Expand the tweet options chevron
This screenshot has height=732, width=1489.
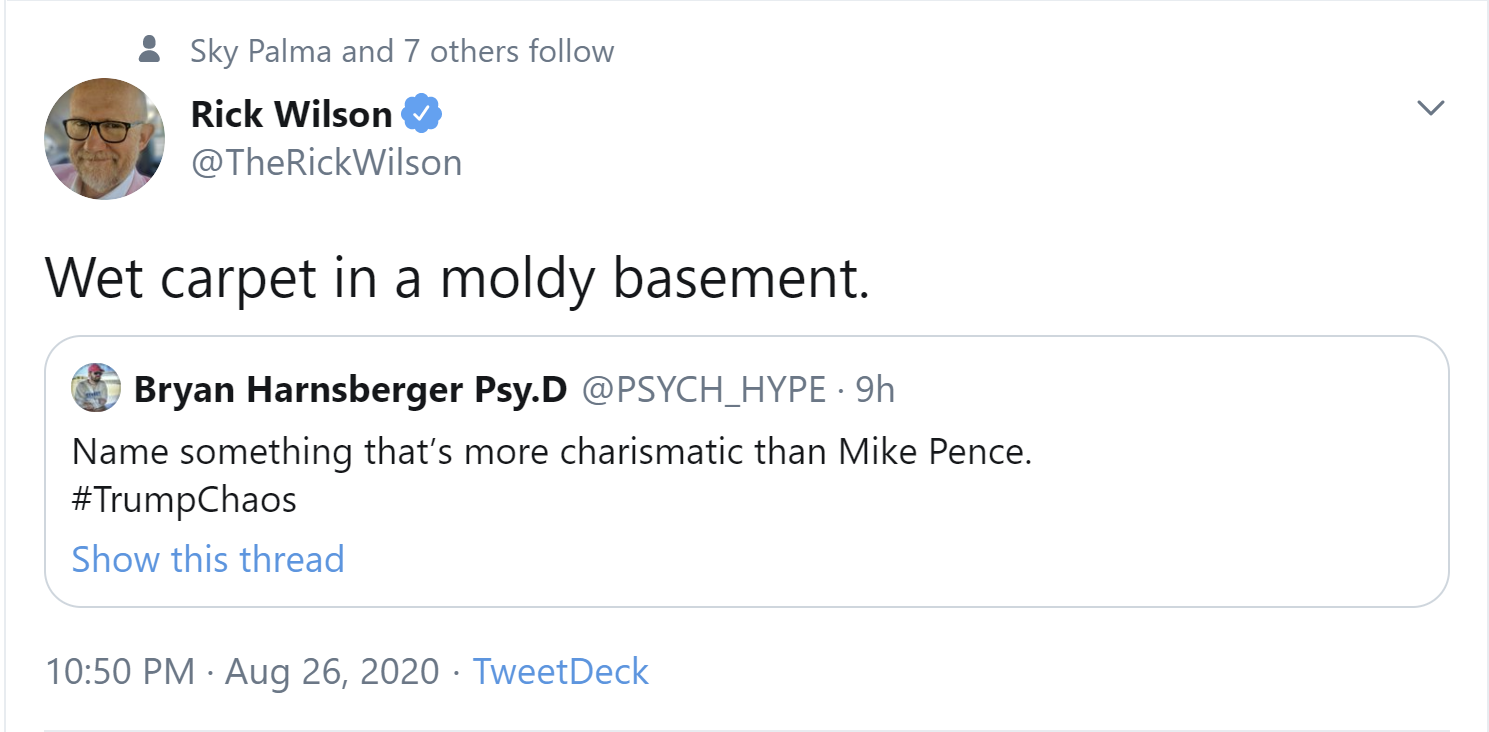(1431, 108)
